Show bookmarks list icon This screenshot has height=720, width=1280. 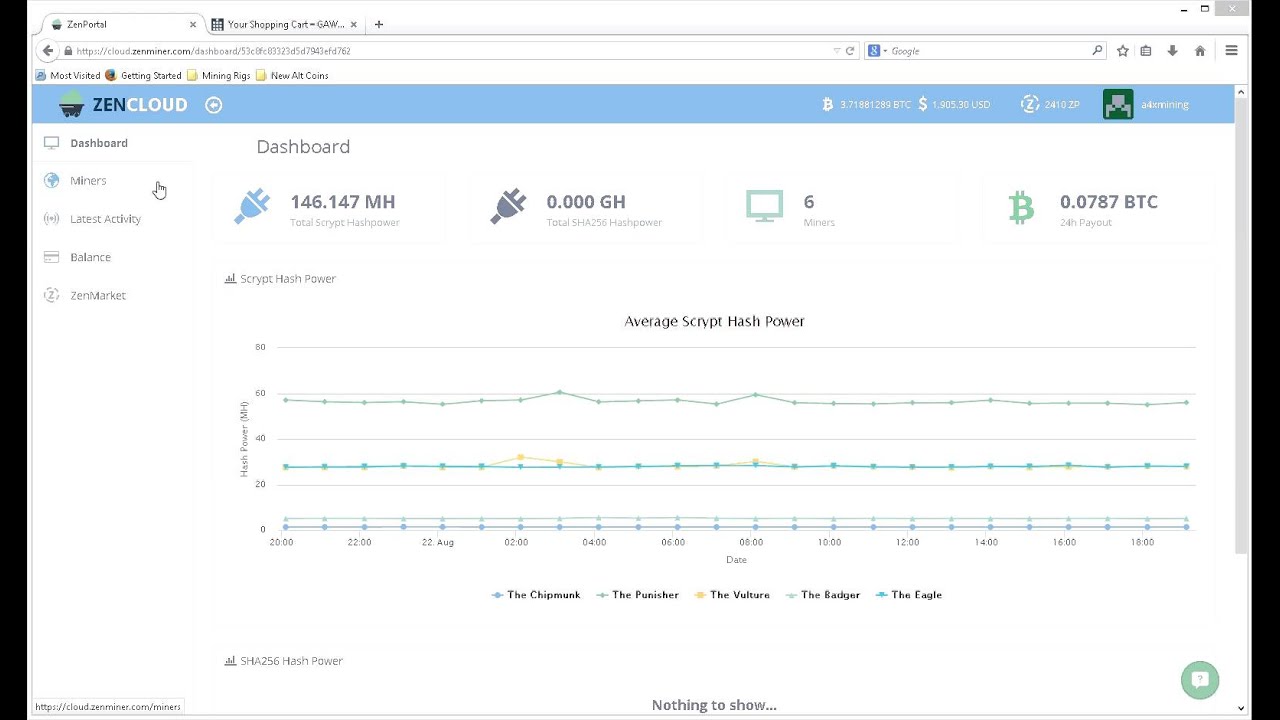(1146, 51)
